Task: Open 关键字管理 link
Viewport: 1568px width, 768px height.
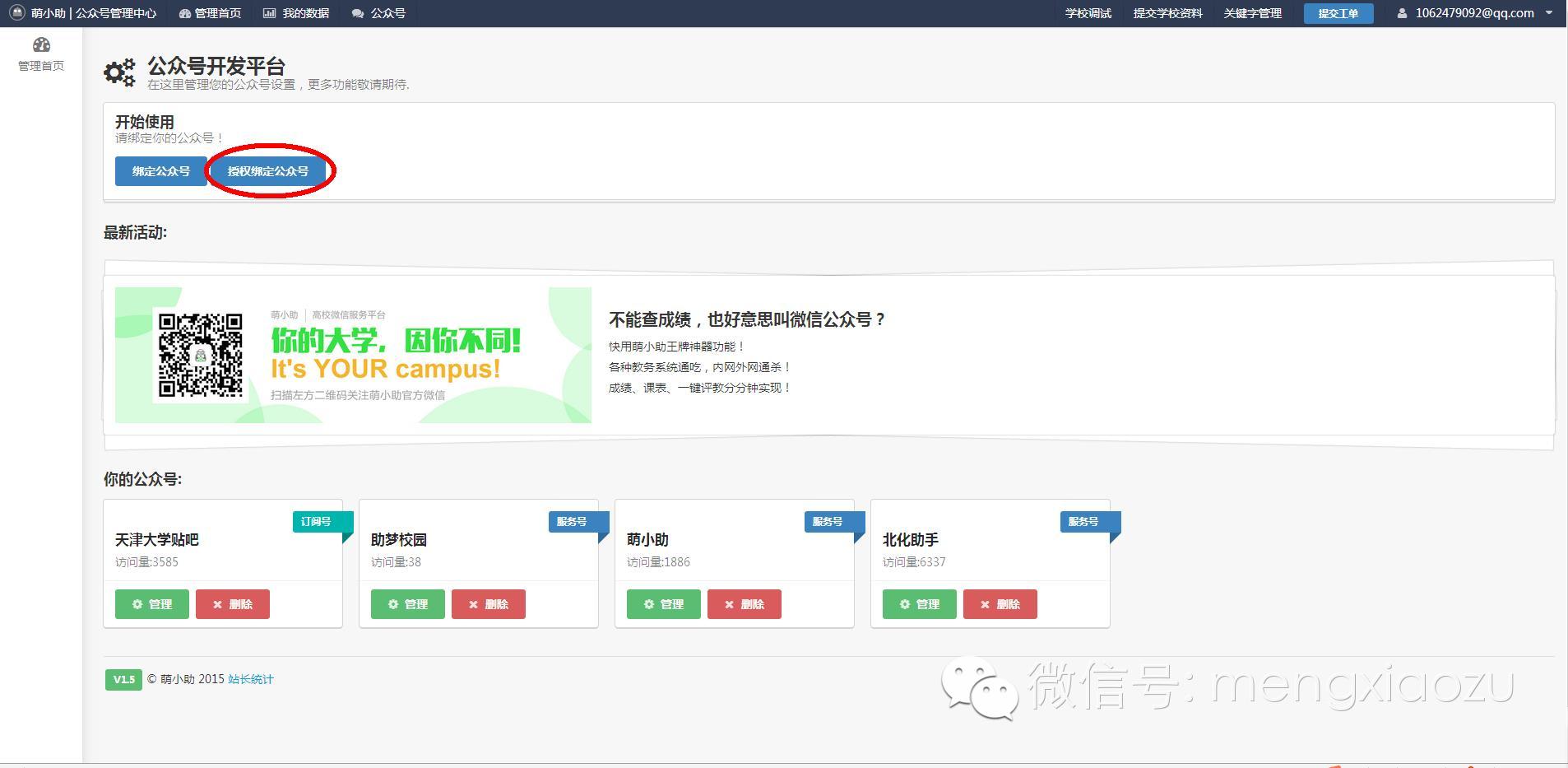Action: click(x=1252, y=13)
